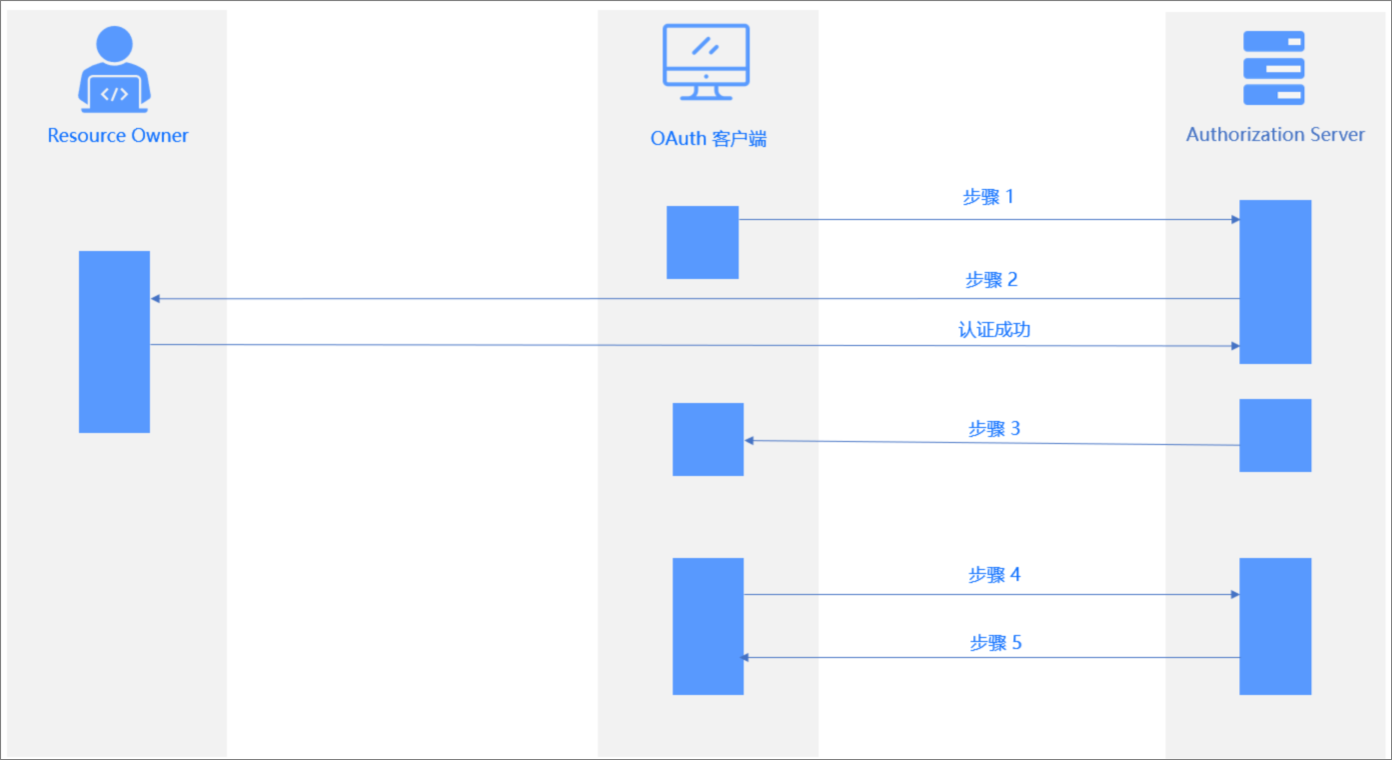
Task: Select the OAuth client box at 步骤 4
Action: tap(708, 626)
